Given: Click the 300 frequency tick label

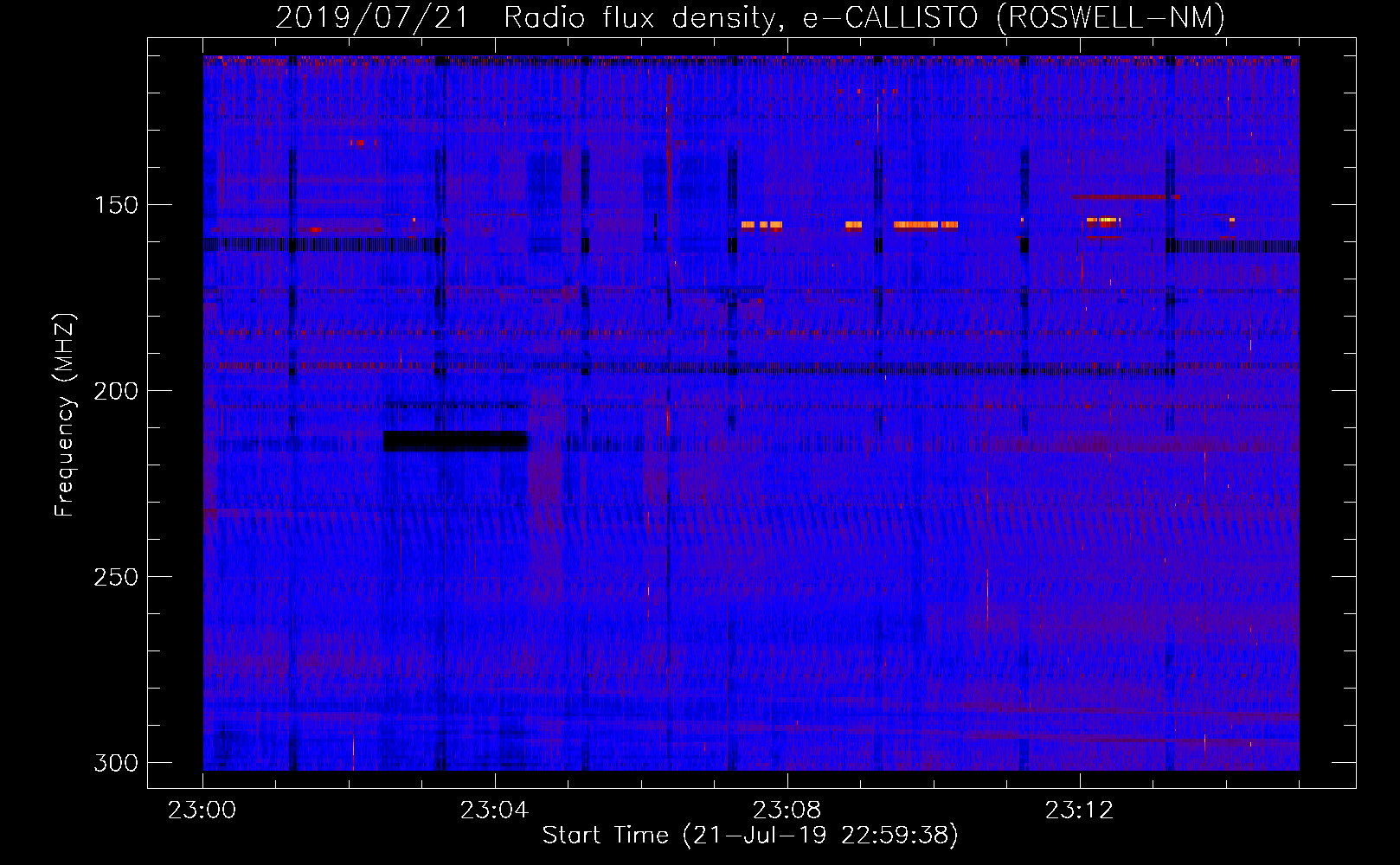Looking at the screenshot, I should pos(116,763).
